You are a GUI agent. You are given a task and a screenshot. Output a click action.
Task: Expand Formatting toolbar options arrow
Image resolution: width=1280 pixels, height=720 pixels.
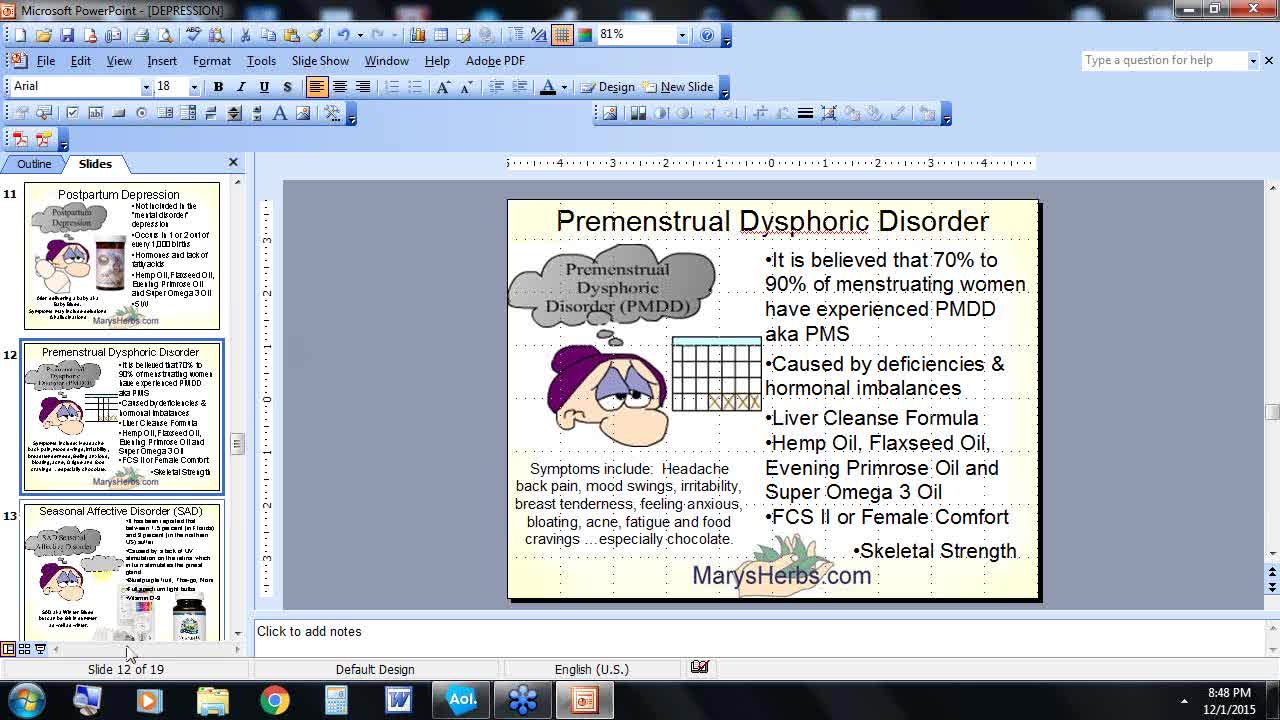pos(726,88)
